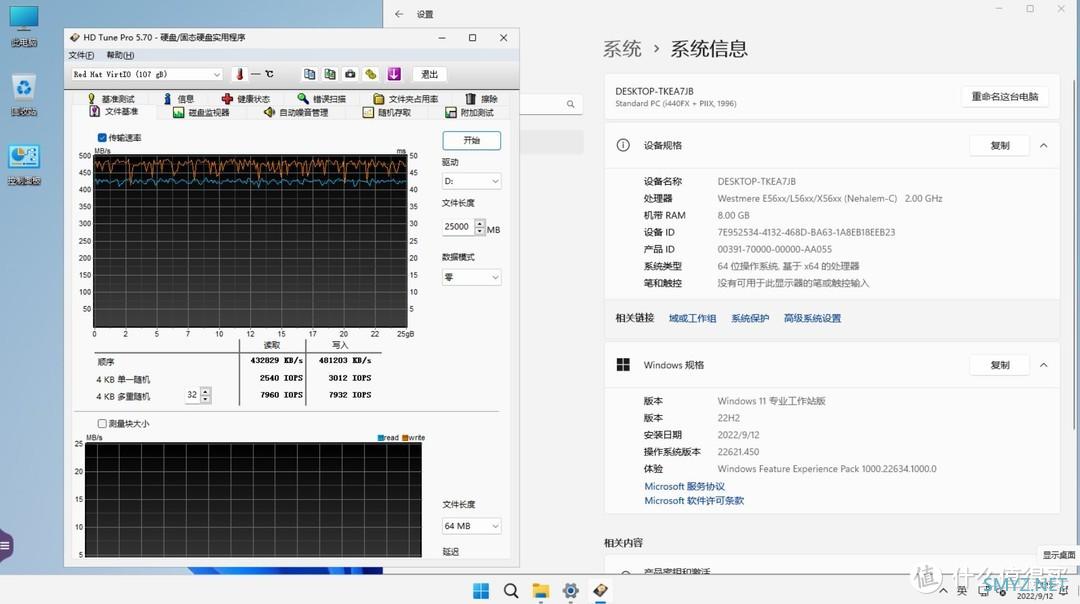Toggle the 传输速率 checkbox
The image size is (1080, 604).
click(102, 138)
